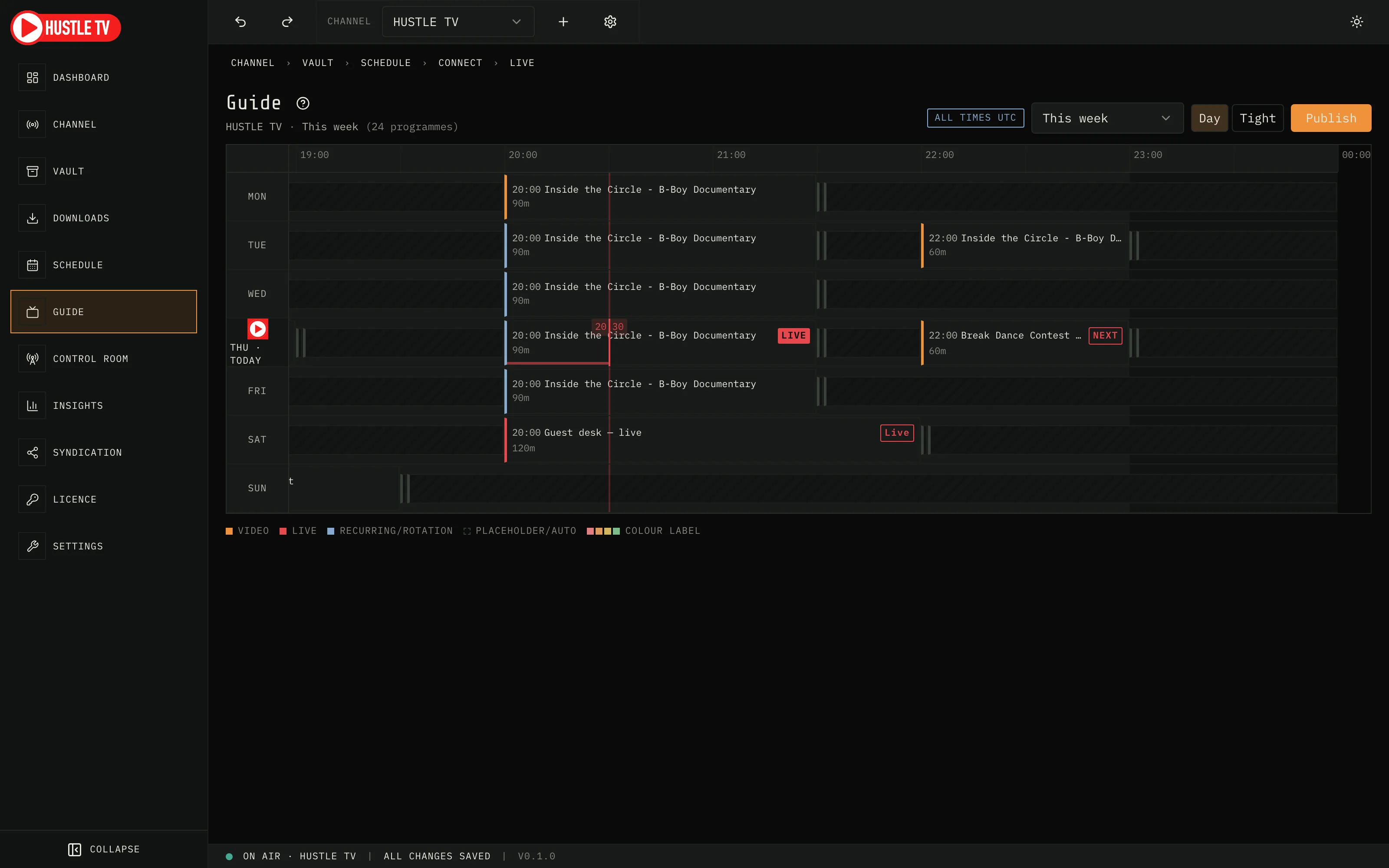
Task: Click the Guide help question icon
Action: click(x=303, y=103)
